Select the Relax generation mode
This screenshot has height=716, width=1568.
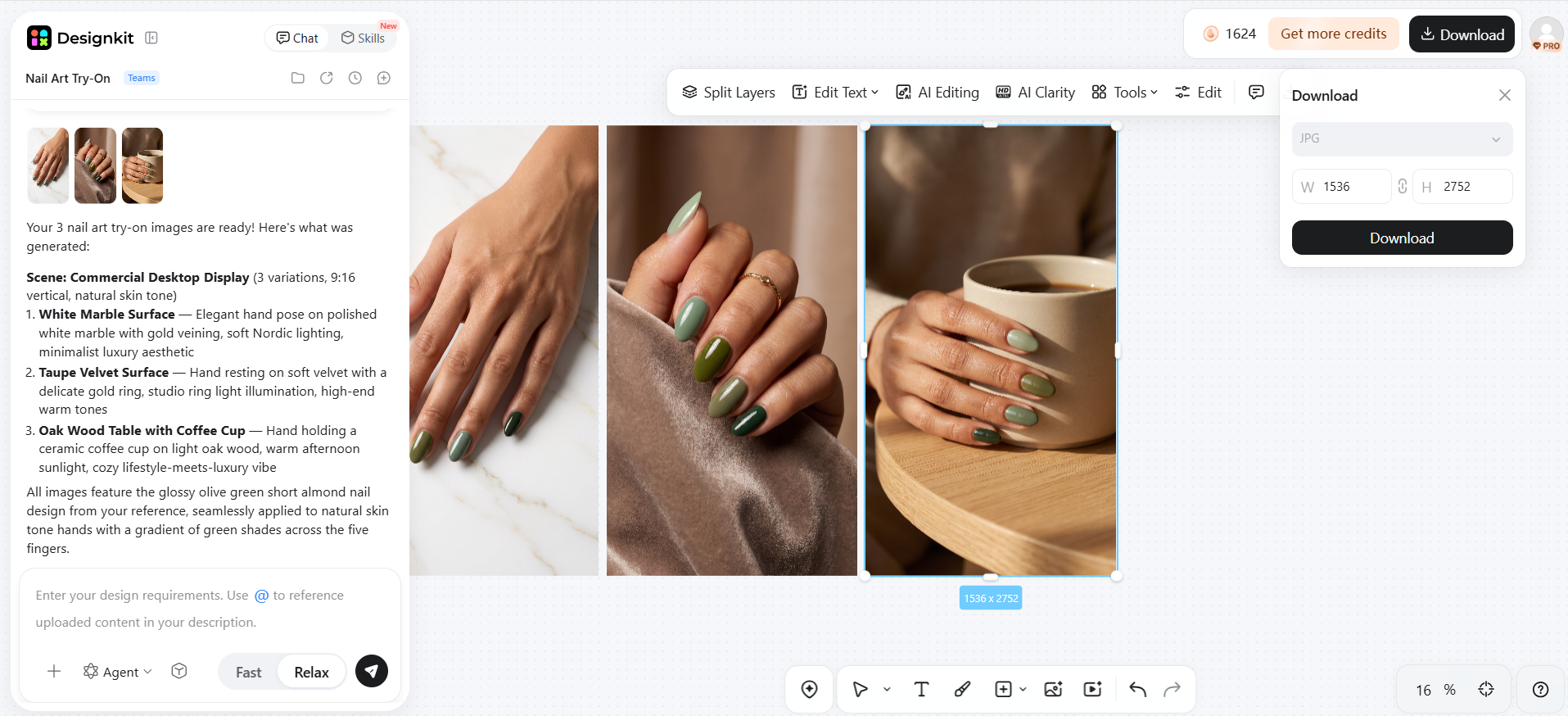tap(311, 672)
